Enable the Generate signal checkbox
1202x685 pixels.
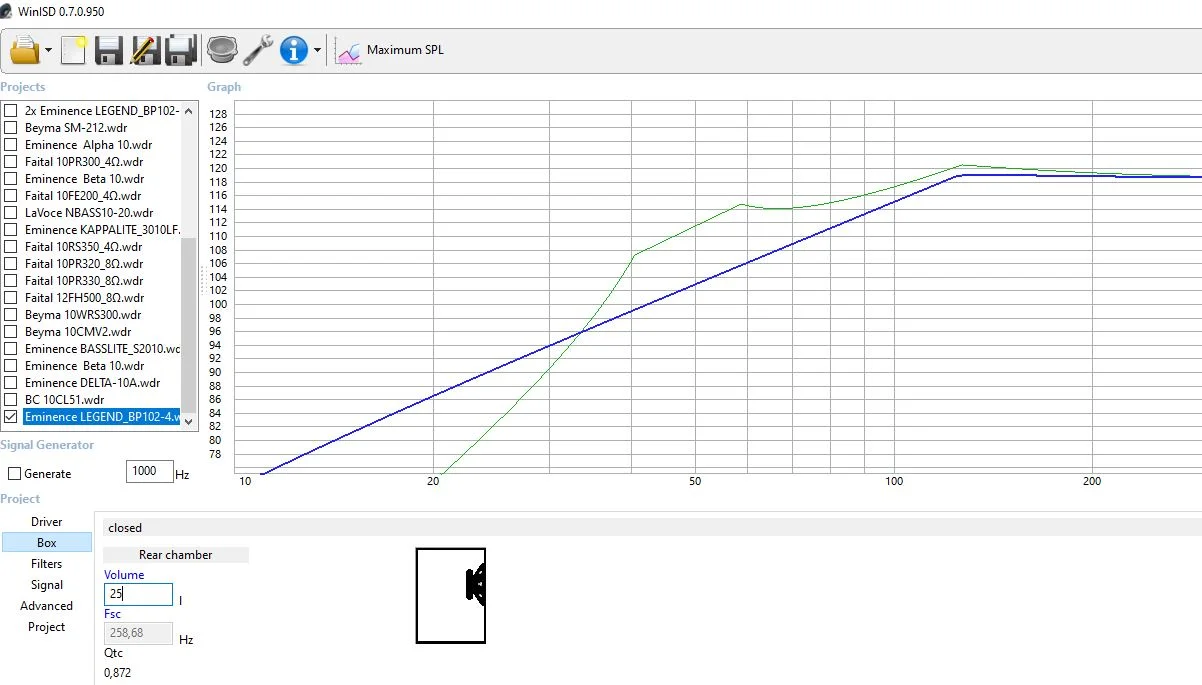tap(15, 474)
